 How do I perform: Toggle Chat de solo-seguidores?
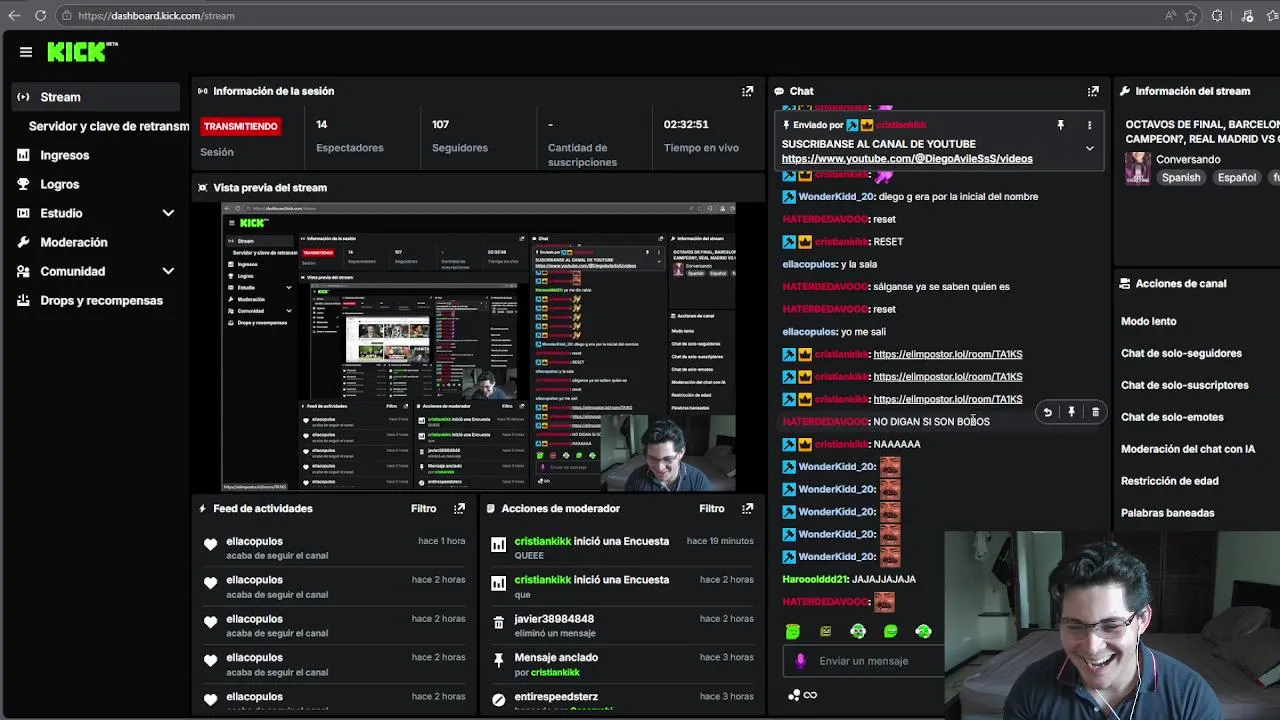click(1181, 353)
